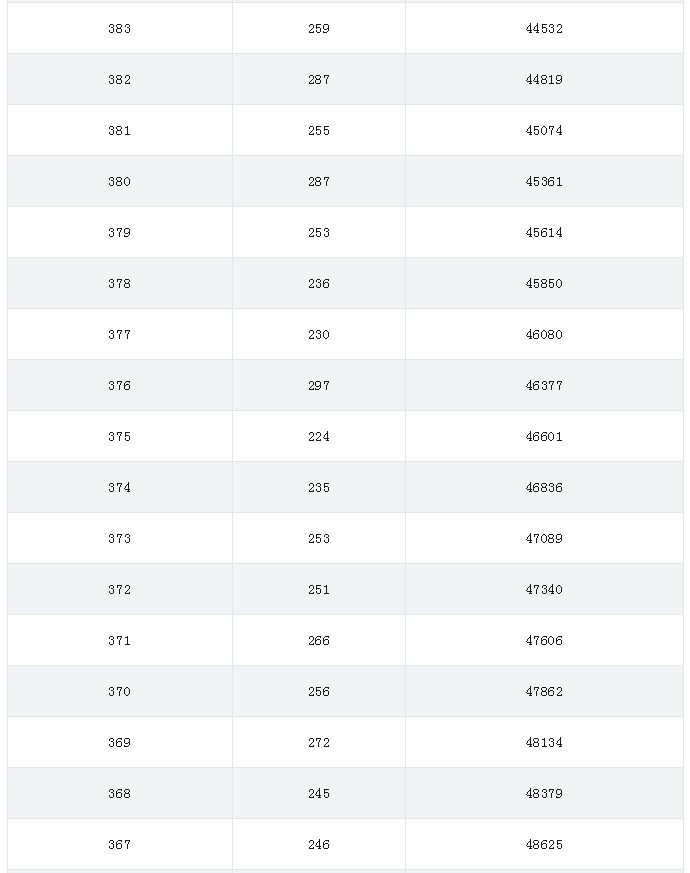The image size is (690, 873).
Task: Select the count cell showing 272
Action: pos(319,743)
